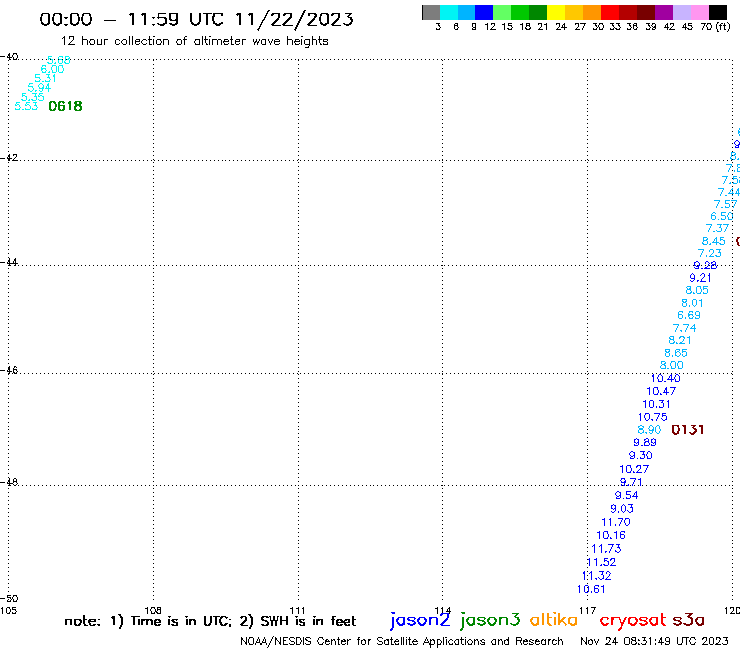
Task: Click the 11.73 wave height value
Action: [x=606, y=549]
